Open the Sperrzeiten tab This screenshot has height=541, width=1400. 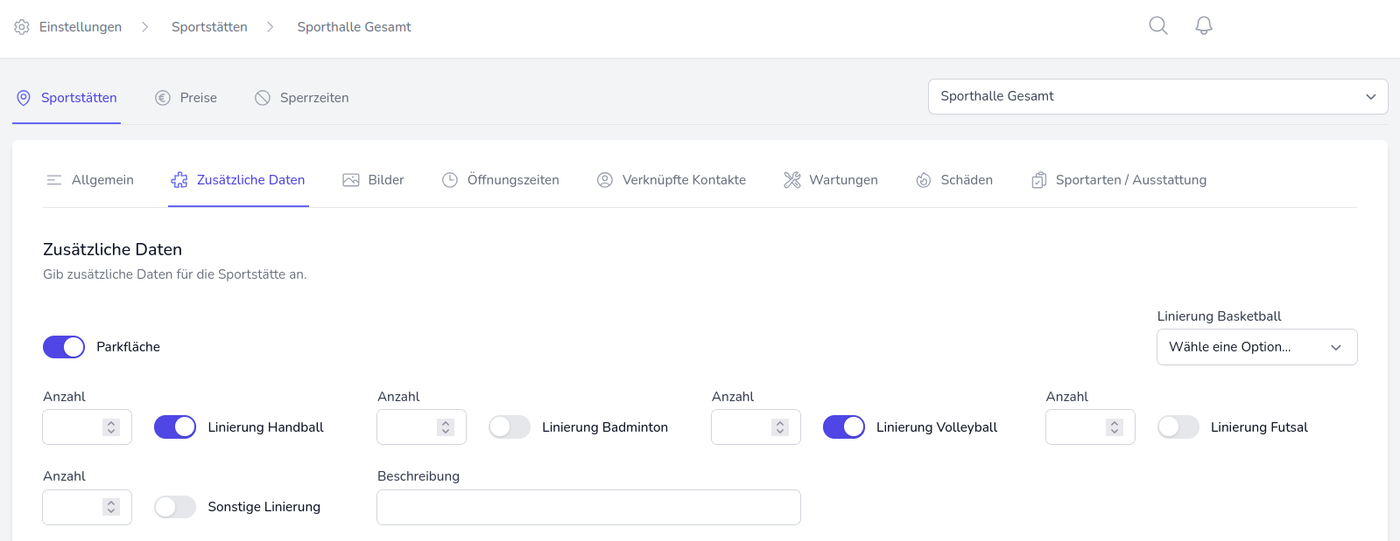[x=302, y=98]
